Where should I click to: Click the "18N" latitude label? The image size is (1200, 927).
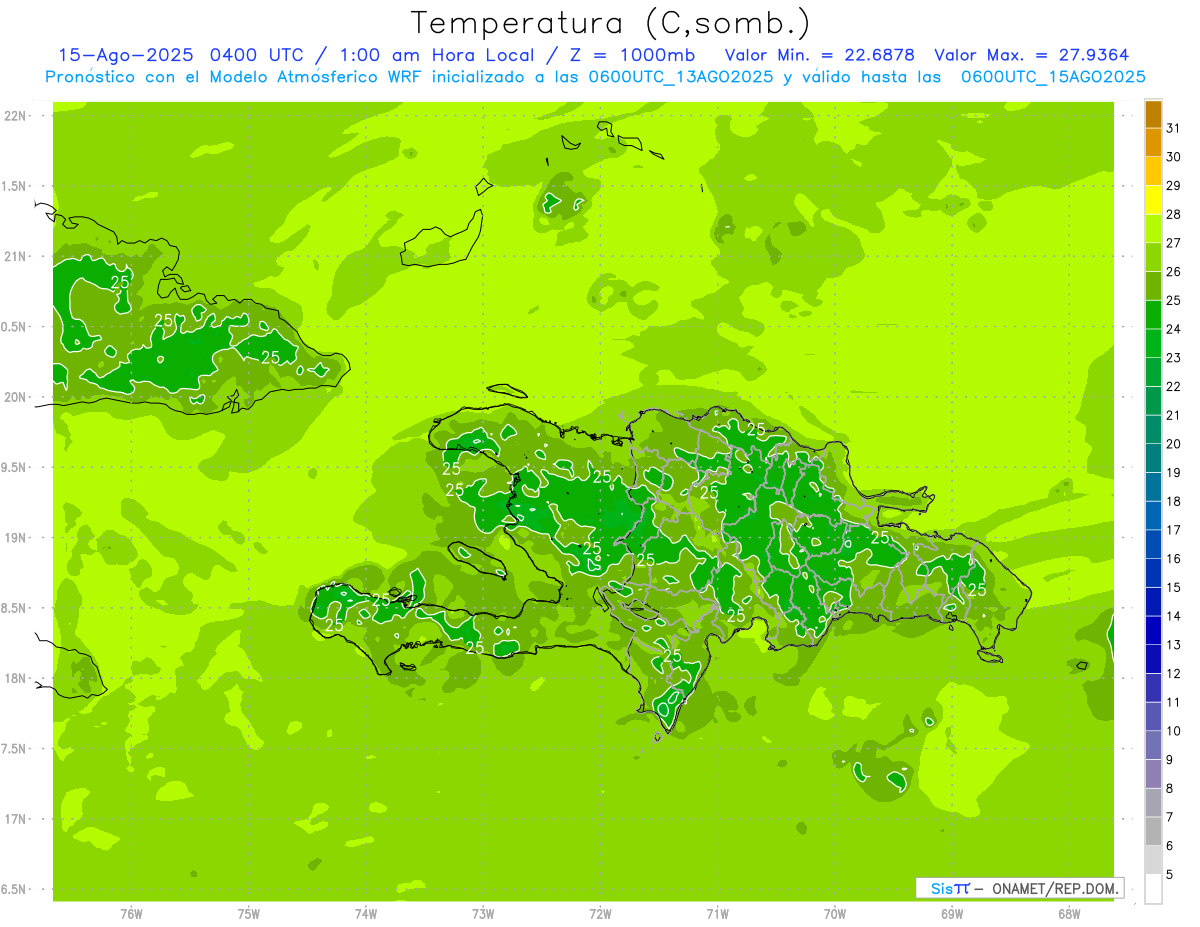point(17,678)
